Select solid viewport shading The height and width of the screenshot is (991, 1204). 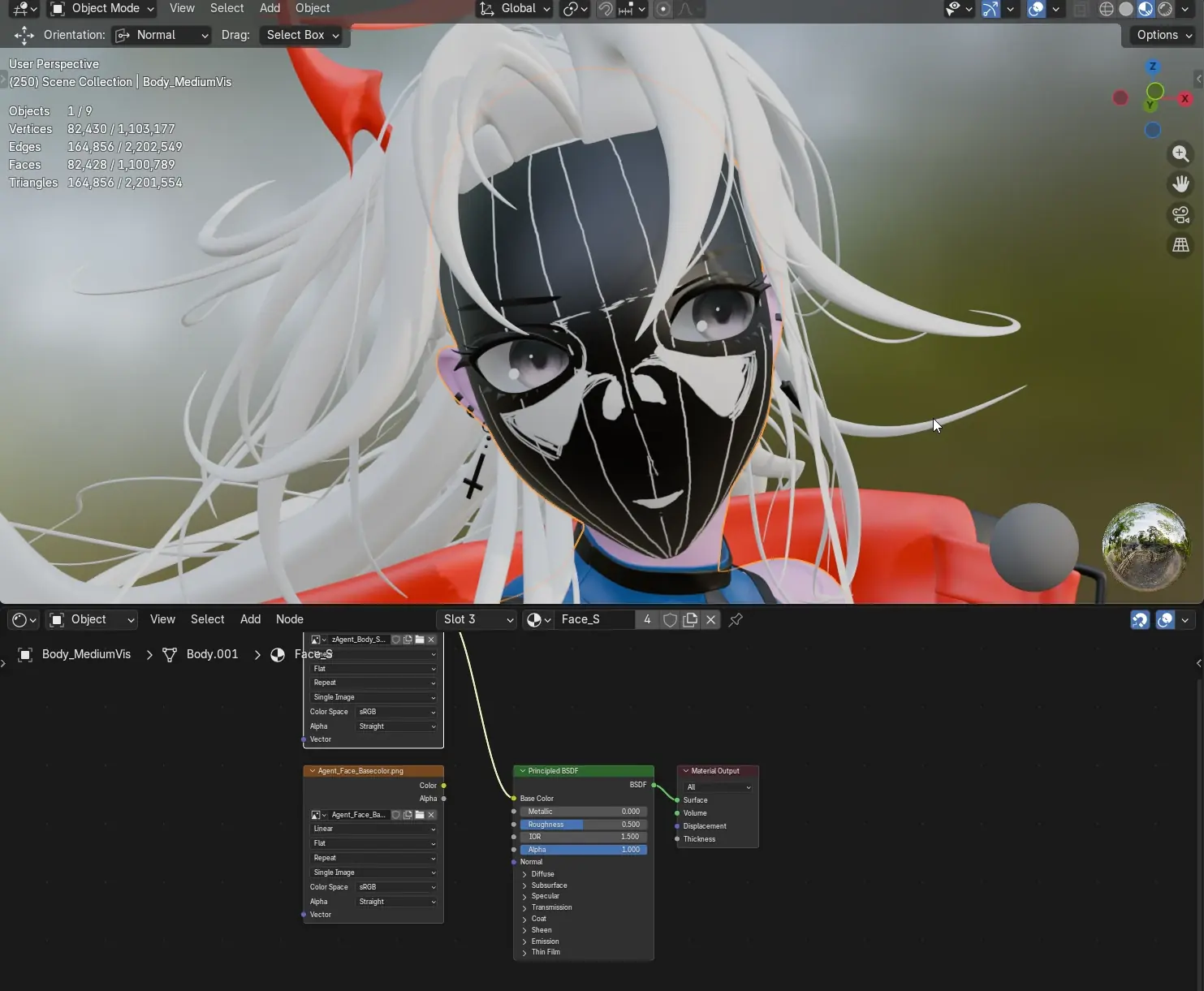pyautogui.click(x=1126, y=9)
